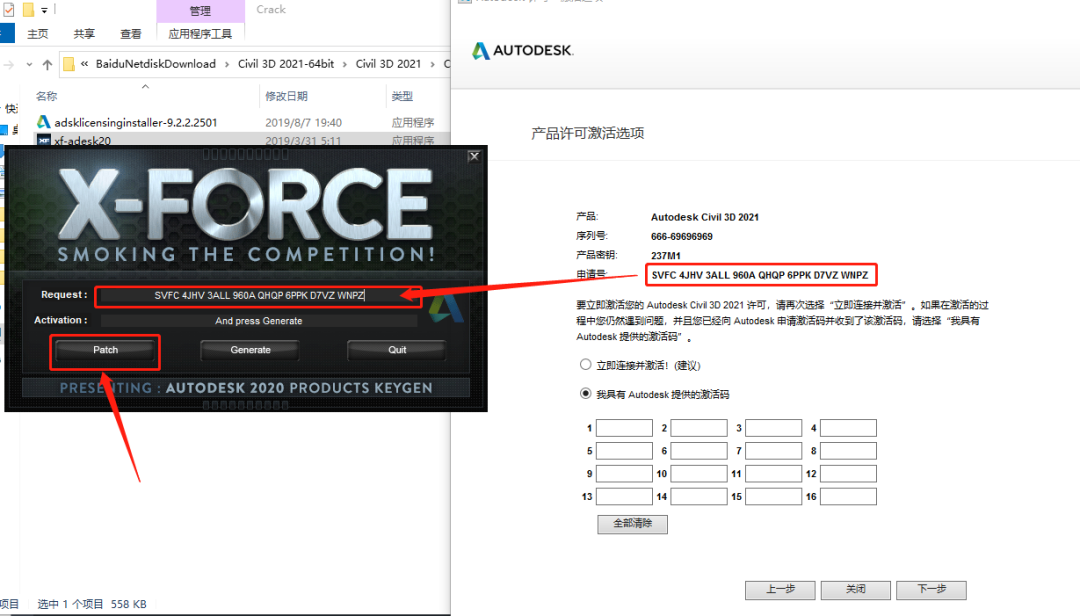
Task: Select the xf-adesk20 file
Action: click(83, 140)
